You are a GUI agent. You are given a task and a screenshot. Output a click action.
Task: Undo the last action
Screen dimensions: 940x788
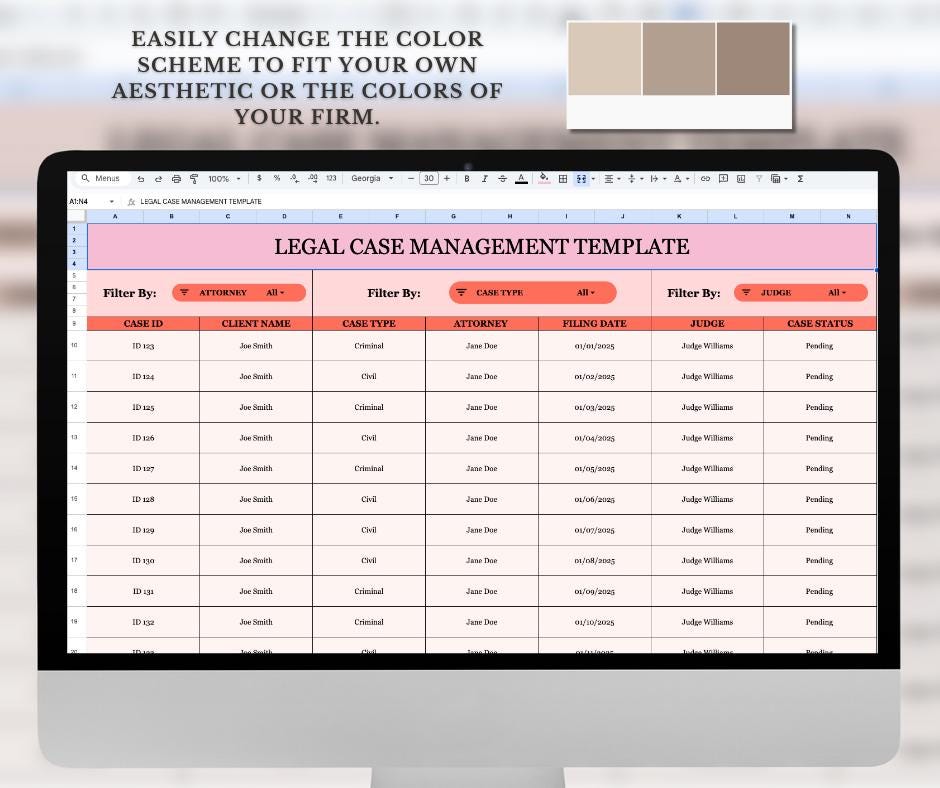coord(139,178)
